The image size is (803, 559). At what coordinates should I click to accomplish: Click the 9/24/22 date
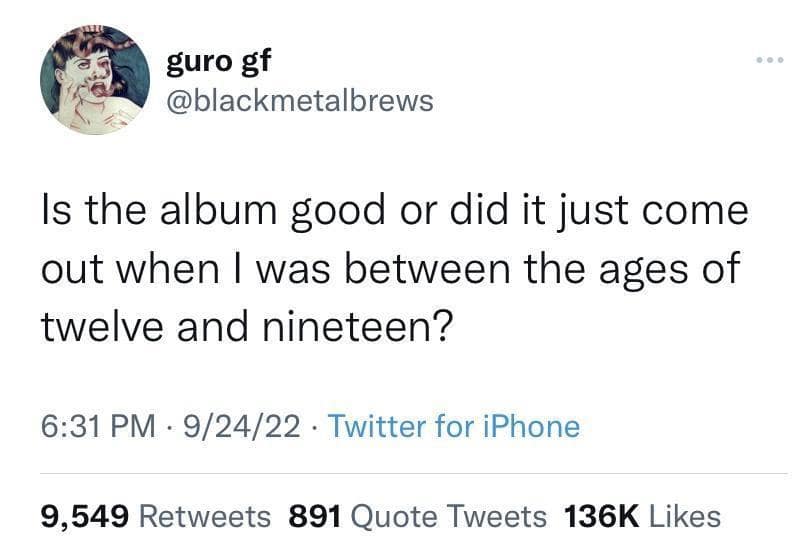coord(239,427)
